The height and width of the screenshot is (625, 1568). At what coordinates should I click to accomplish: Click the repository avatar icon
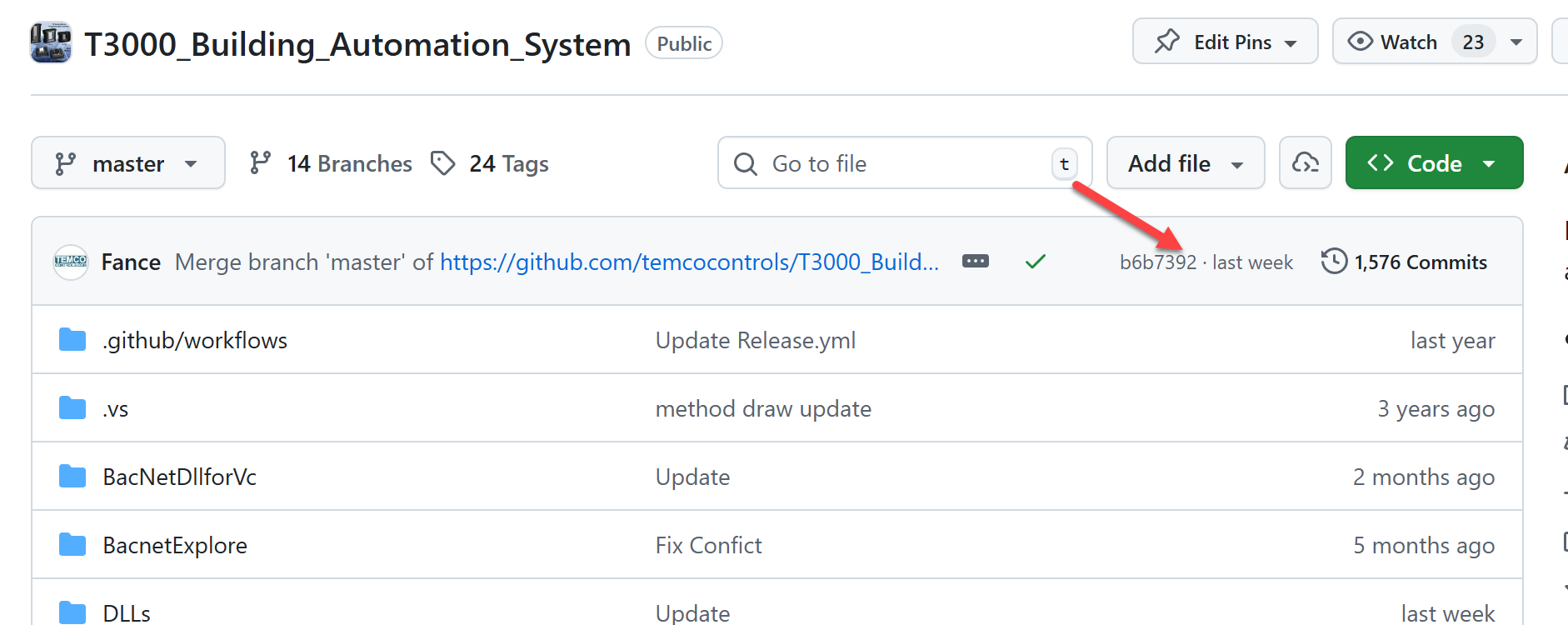pos(51,43)
